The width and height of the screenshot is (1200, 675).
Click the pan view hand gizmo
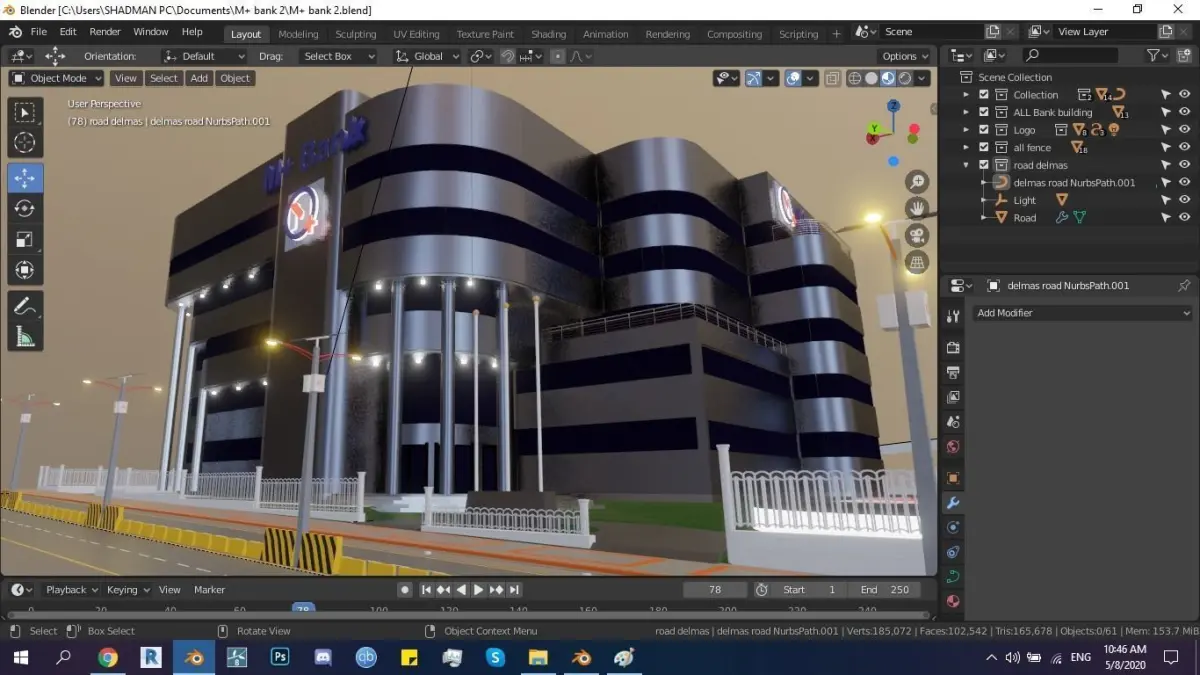click(x=917, y=209)
